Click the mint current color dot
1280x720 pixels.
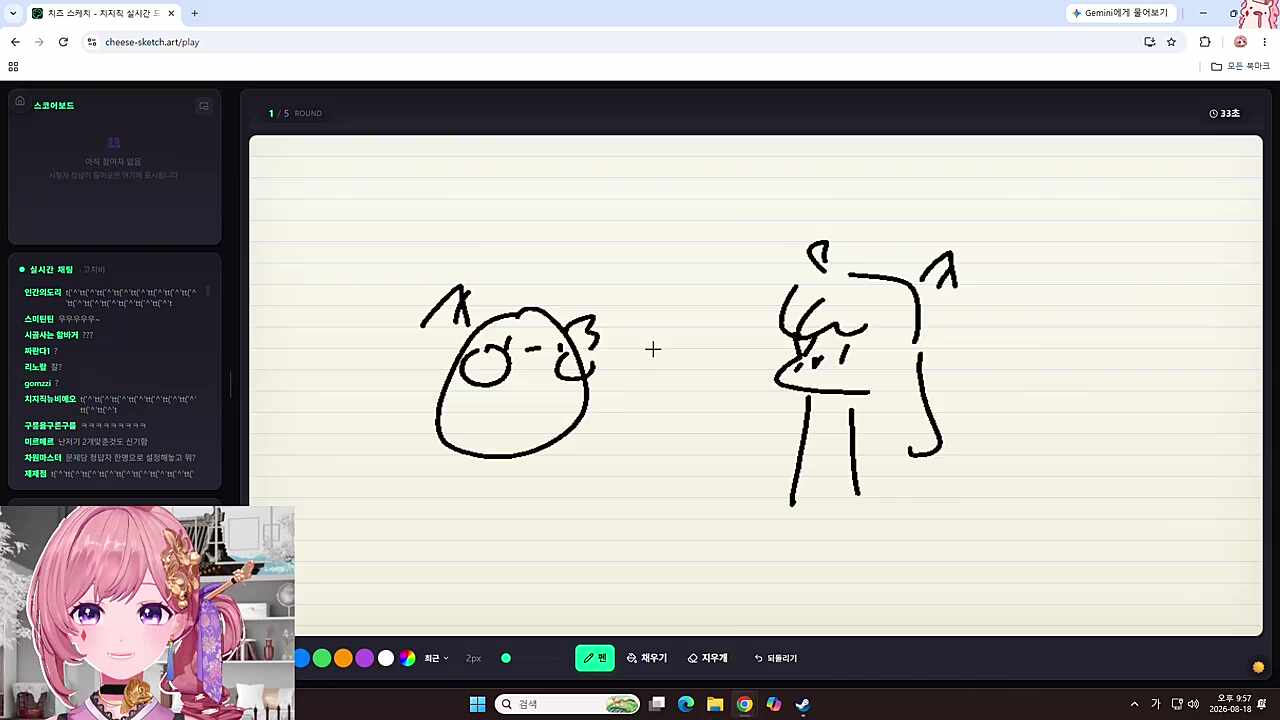tap(506, 658)
